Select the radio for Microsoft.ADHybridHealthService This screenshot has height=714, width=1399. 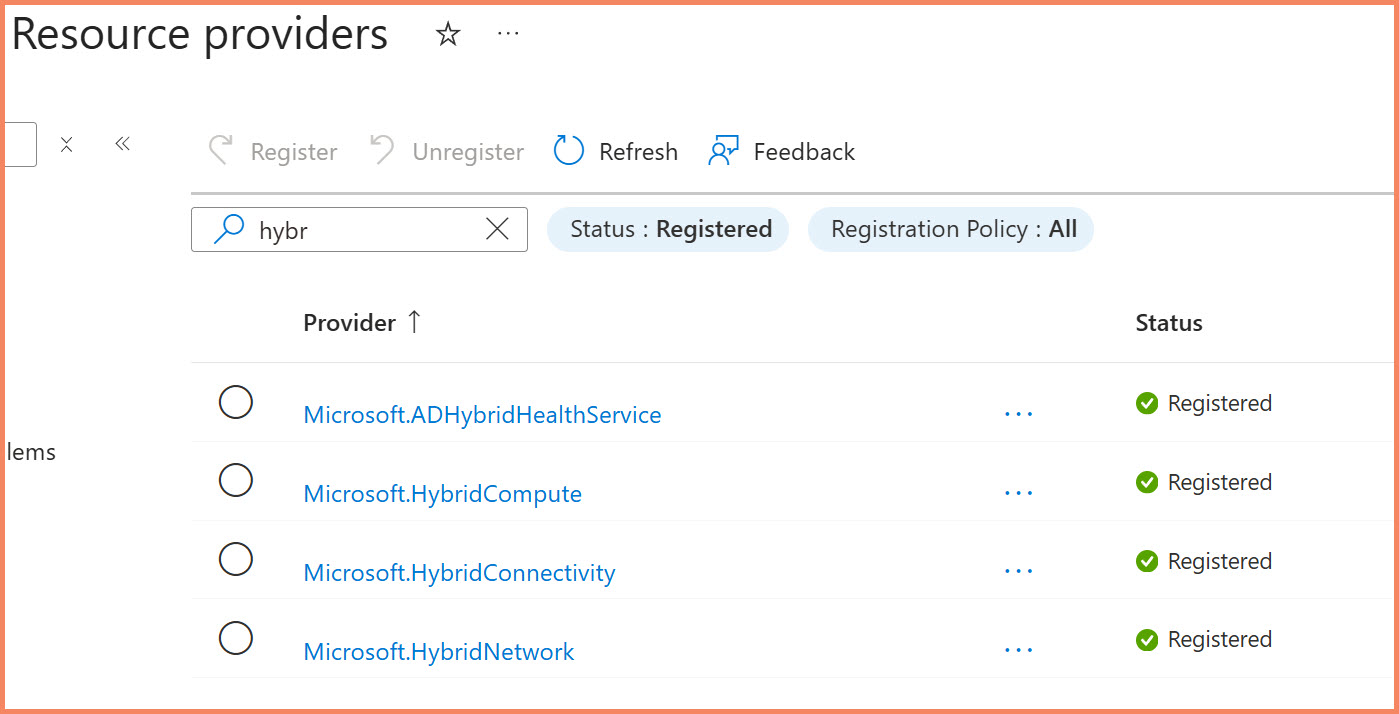point(236,402)
